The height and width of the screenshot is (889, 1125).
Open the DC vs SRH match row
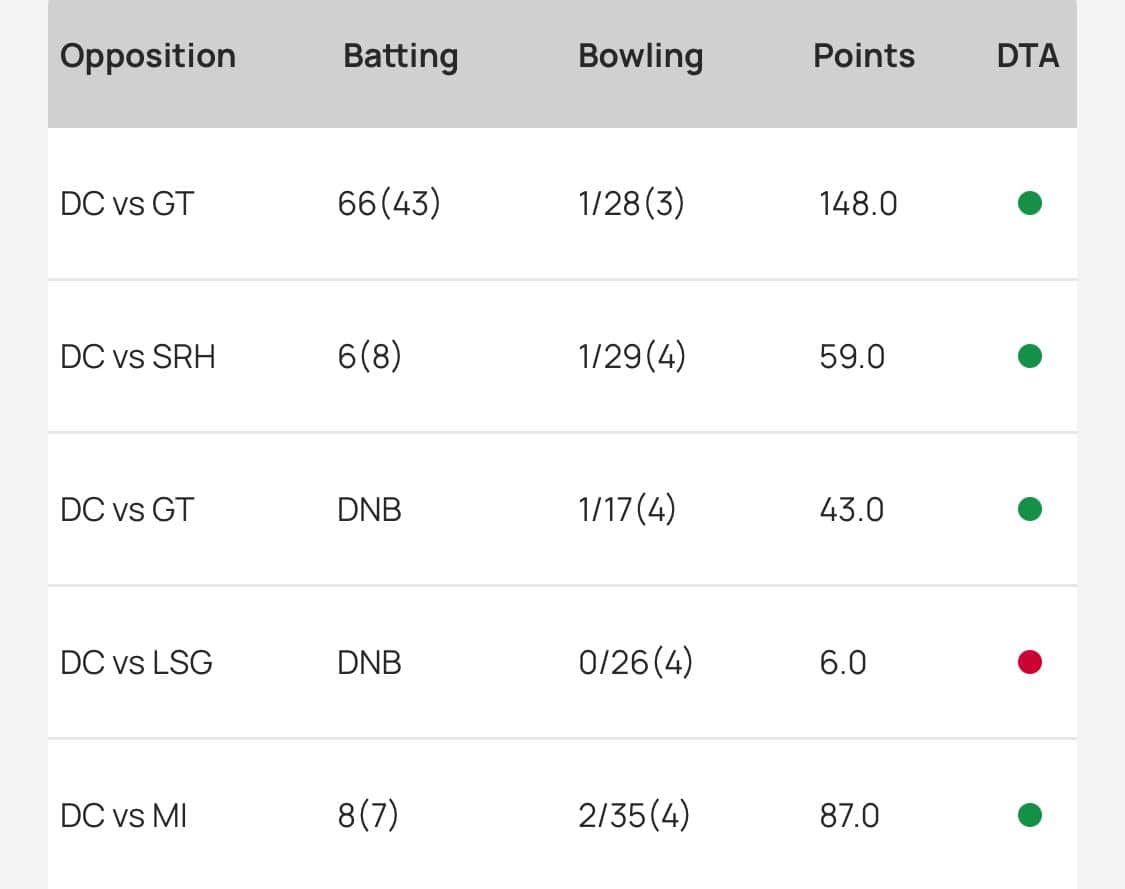138,357
